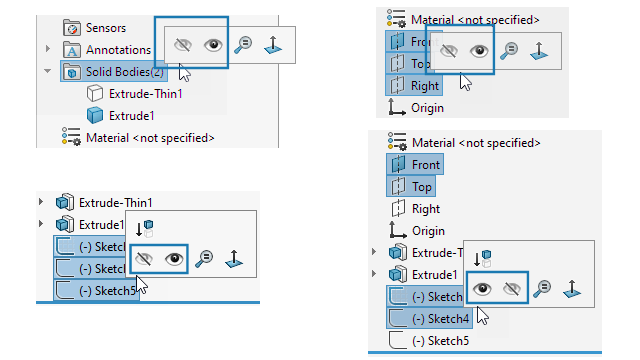This screenshot has height=360, width=640.
Task: Collapse the Solid Bodies(2) folder
Action: (47, 71)
